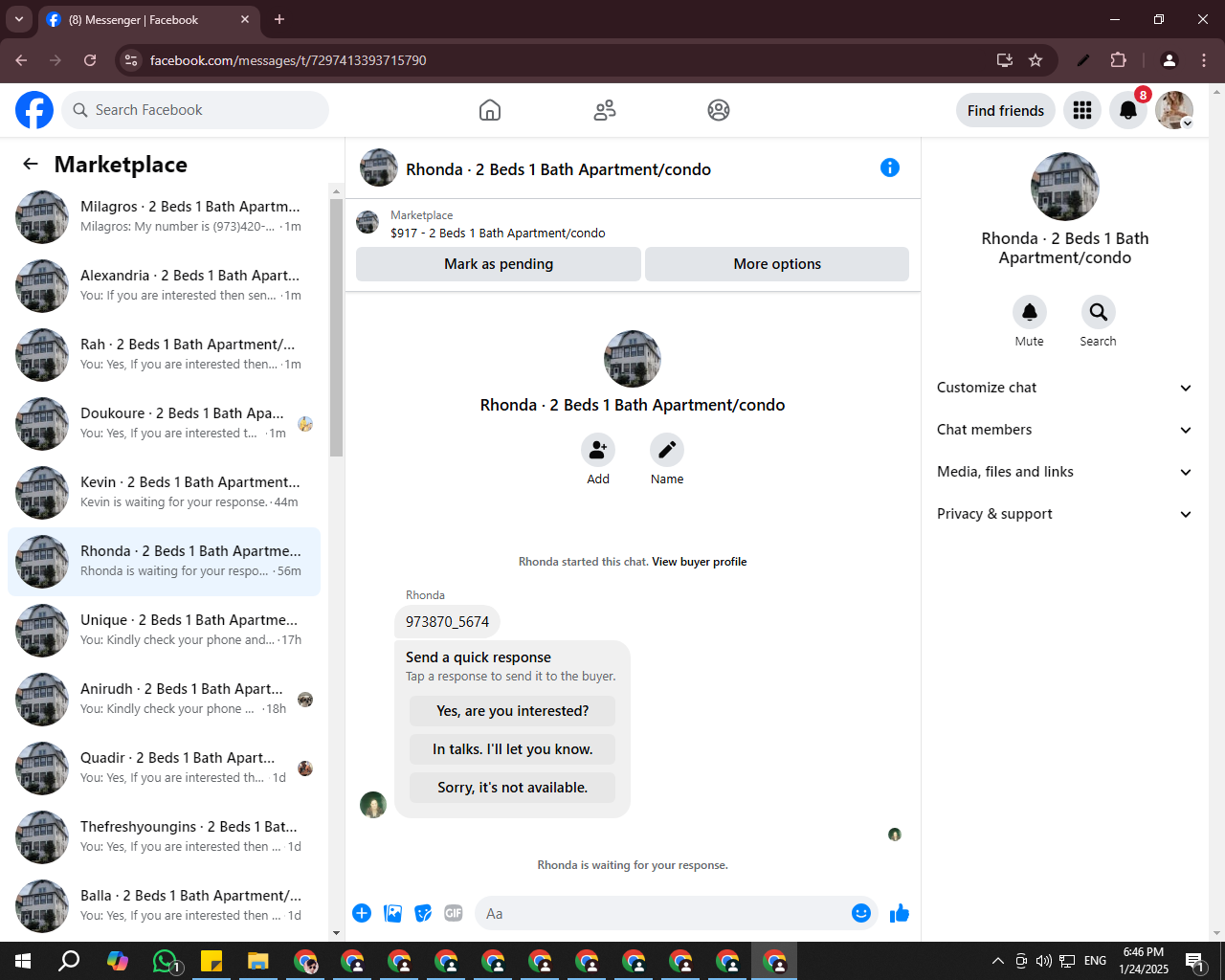The width and height of the screenshot is (1225, 980).
Task: Open Quadir conversation
Action: point(164,768)
